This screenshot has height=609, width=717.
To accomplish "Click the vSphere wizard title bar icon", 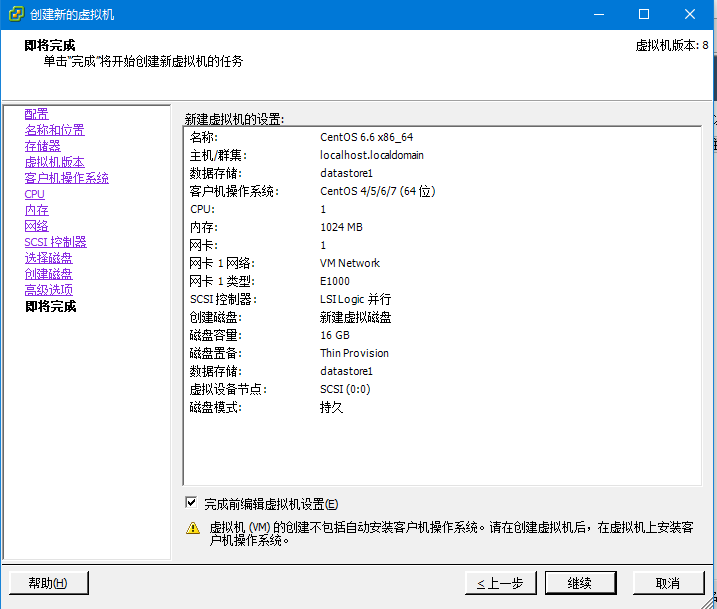I will (16, 14).
